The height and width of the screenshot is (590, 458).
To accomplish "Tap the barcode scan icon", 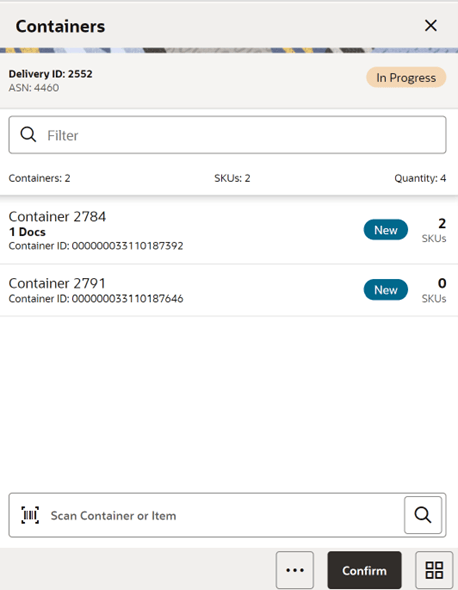I will tap(30, 515).
